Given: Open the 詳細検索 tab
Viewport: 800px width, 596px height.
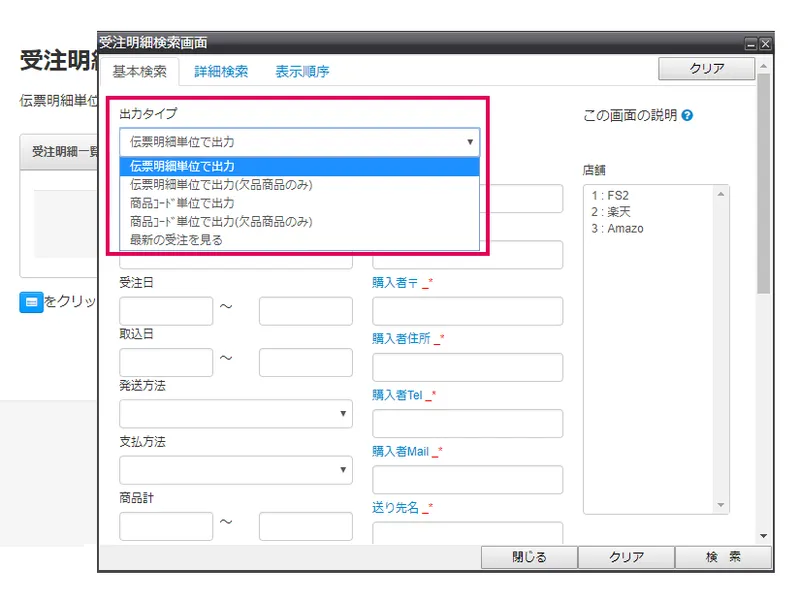Looking at the screenshot, I should point(221,71).
